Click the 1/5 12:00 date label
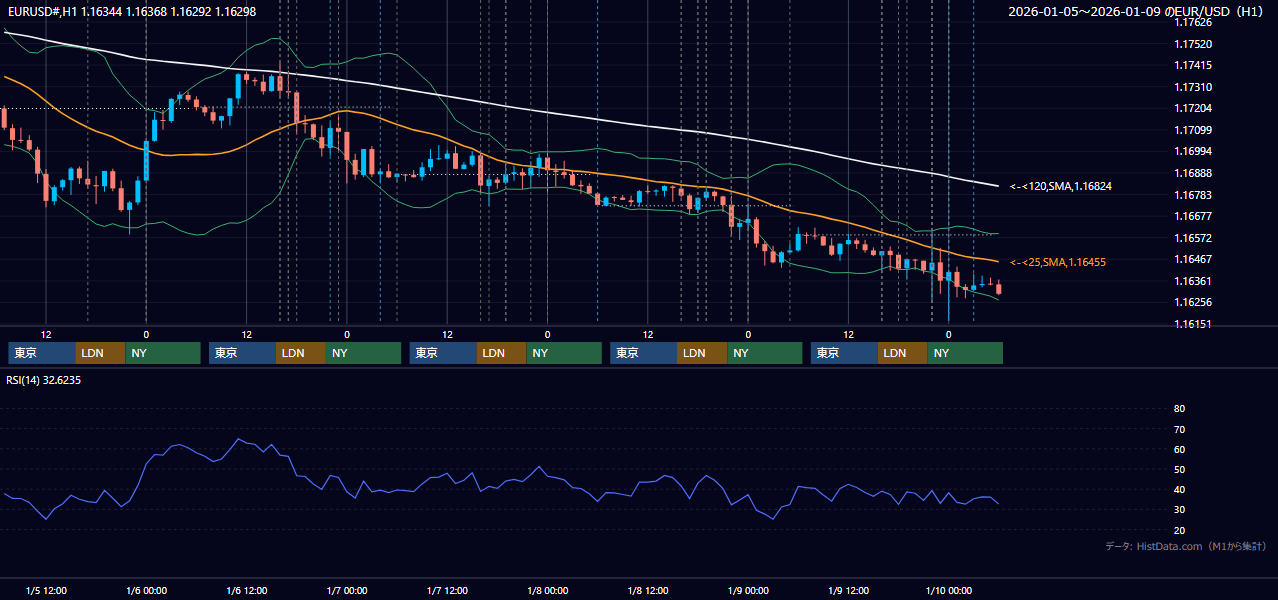Screen dimensions: 1278x600 click(x=45, y=591)
